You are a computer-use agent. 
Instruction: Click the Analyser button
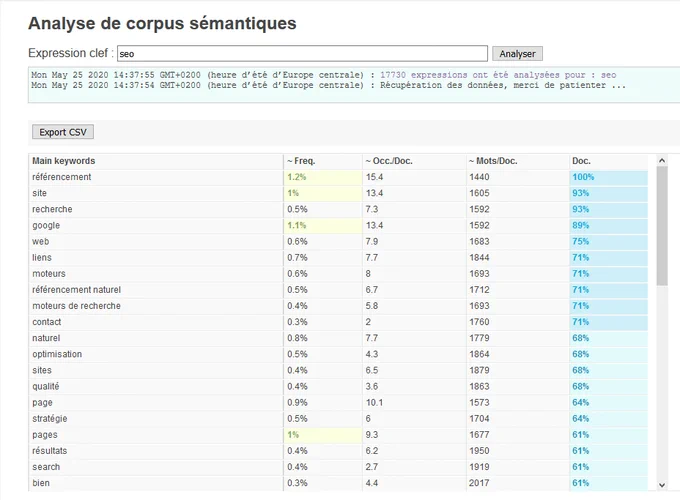coord(517,54)
